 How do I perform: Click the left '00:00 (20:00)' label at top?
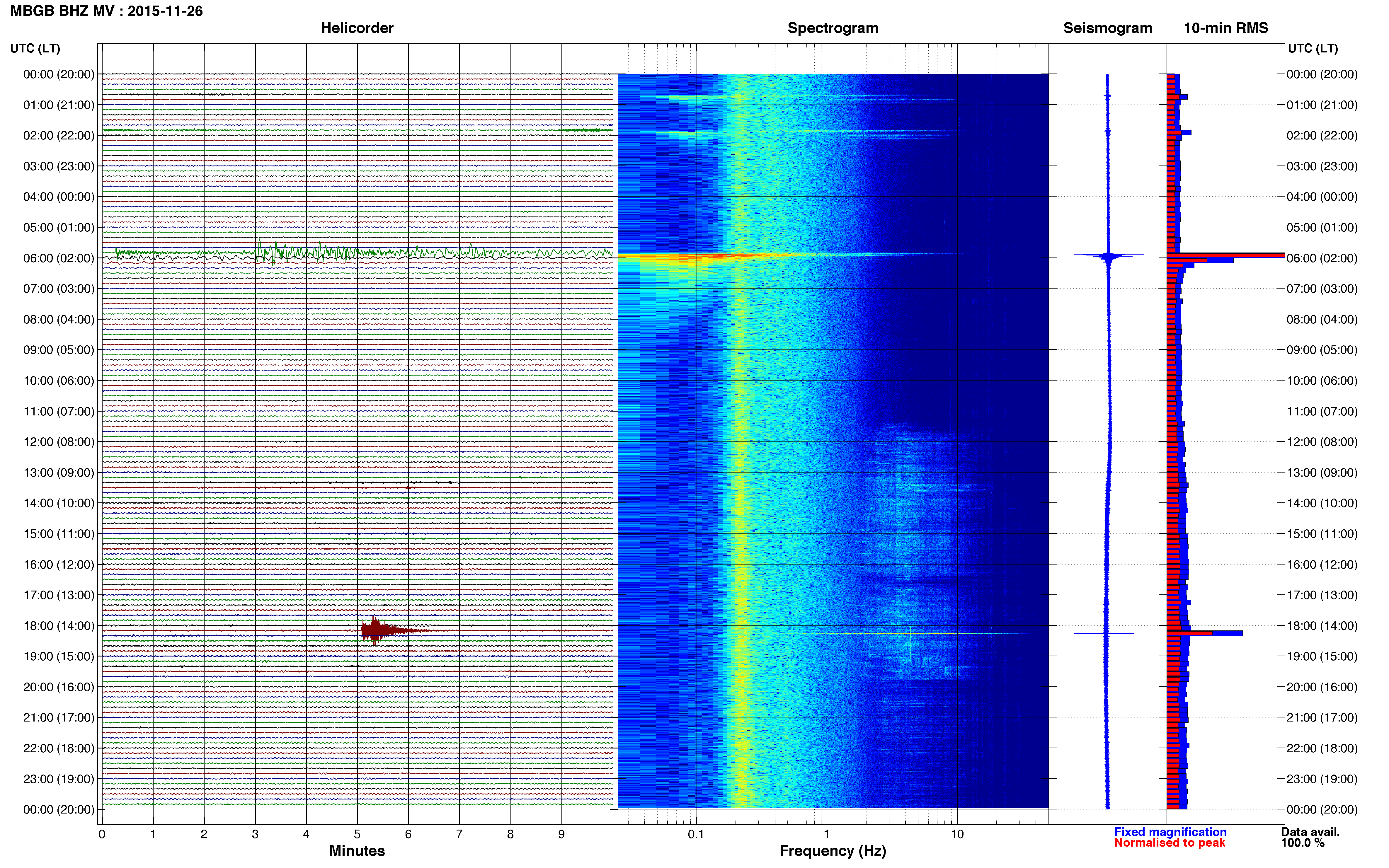(59, 75)
